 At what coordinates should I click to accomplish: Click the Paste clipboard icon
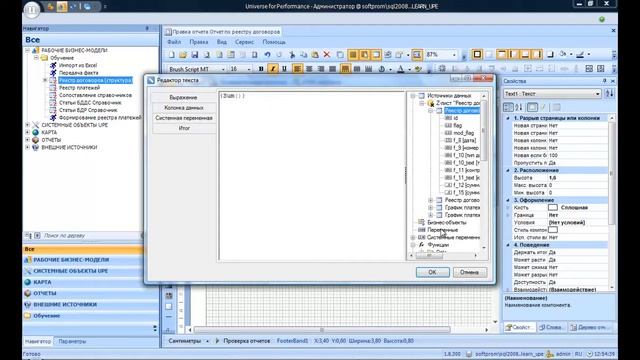click(x=315, y=55)
